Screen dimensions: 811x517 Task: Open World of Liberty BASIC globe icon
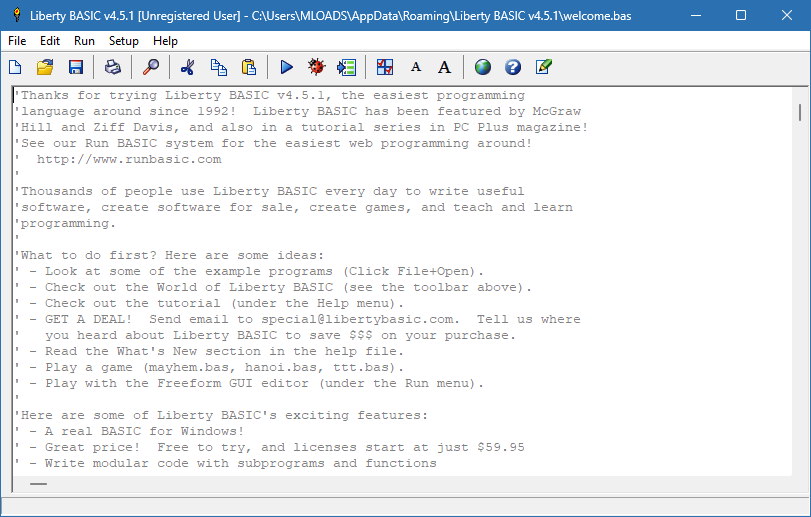pos(483,67)
